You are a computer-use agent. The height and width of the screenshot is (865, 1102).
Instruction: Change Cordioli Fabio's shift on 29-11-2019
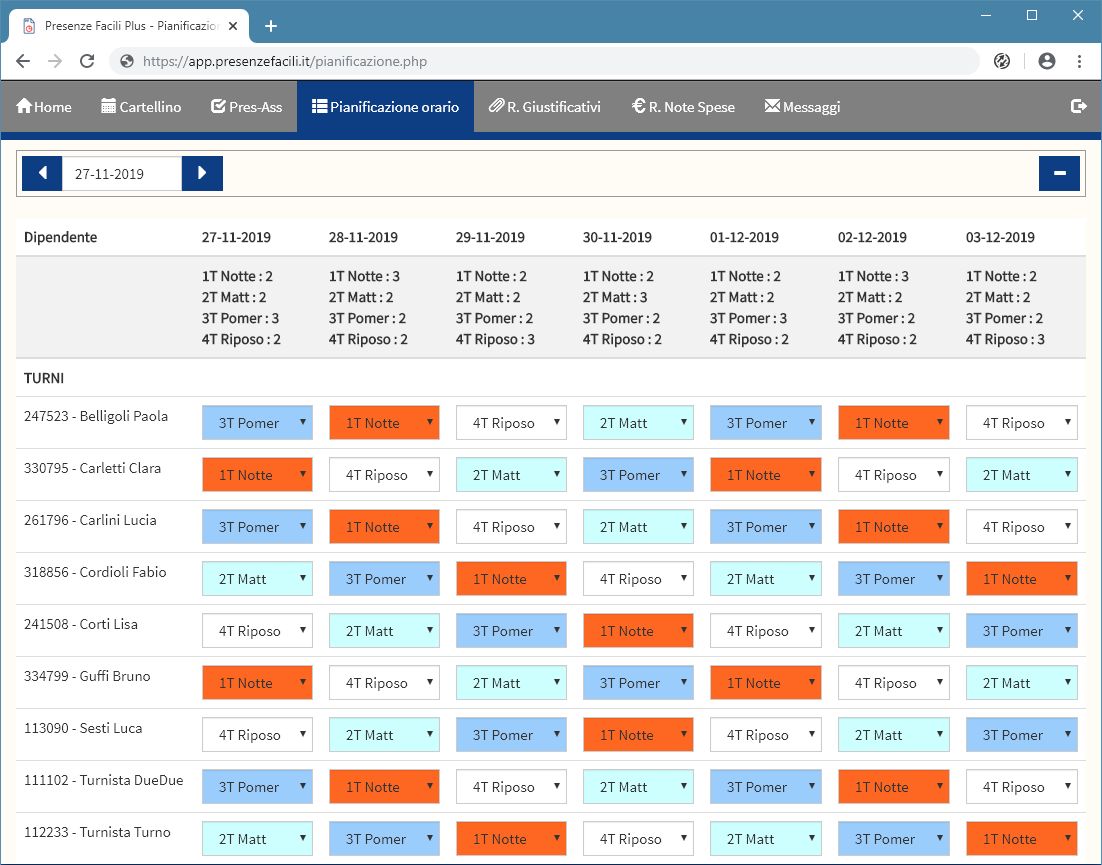[x=511, y=579]
